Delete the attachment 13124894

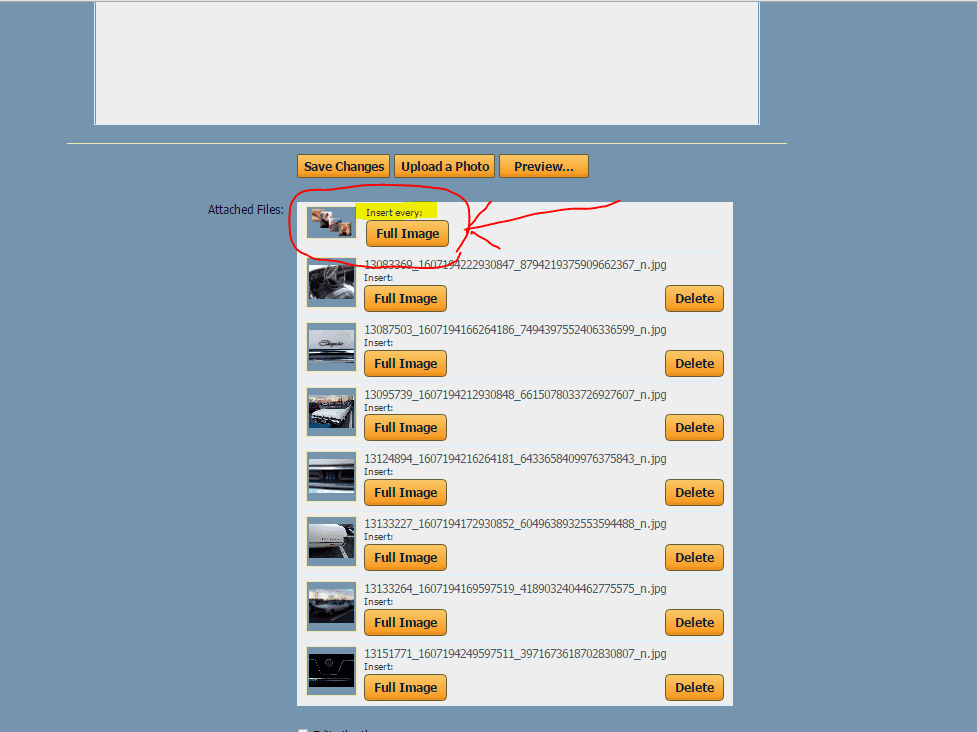pyautogui.click(x=694, y=493)
